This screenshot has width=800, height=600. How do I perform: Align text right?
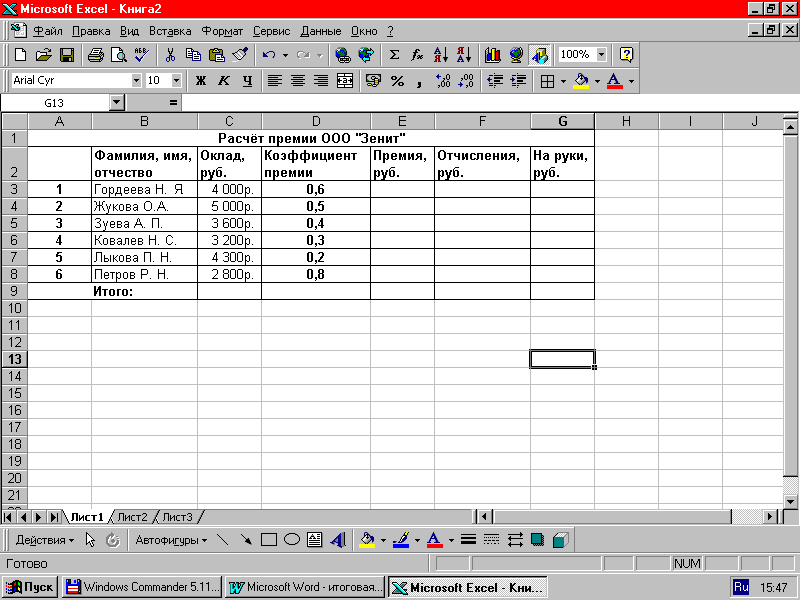(x=321, y=81)
